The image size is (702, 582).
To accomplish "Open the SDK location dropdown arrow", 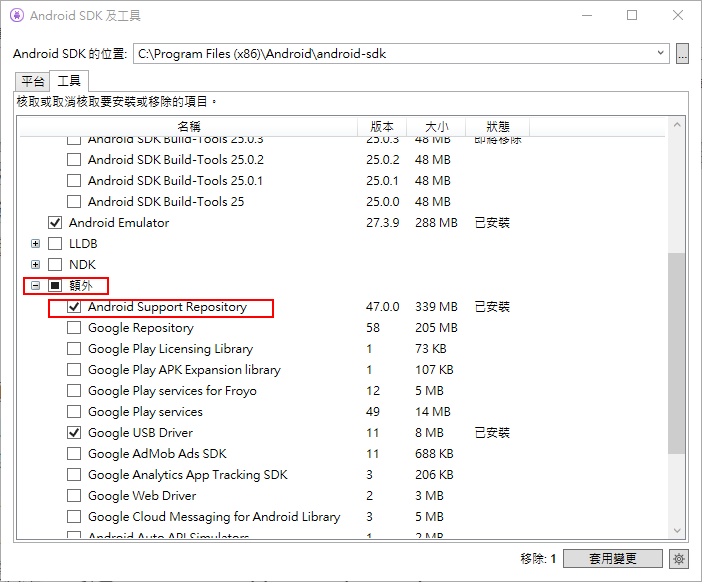I will coord(660,53).
